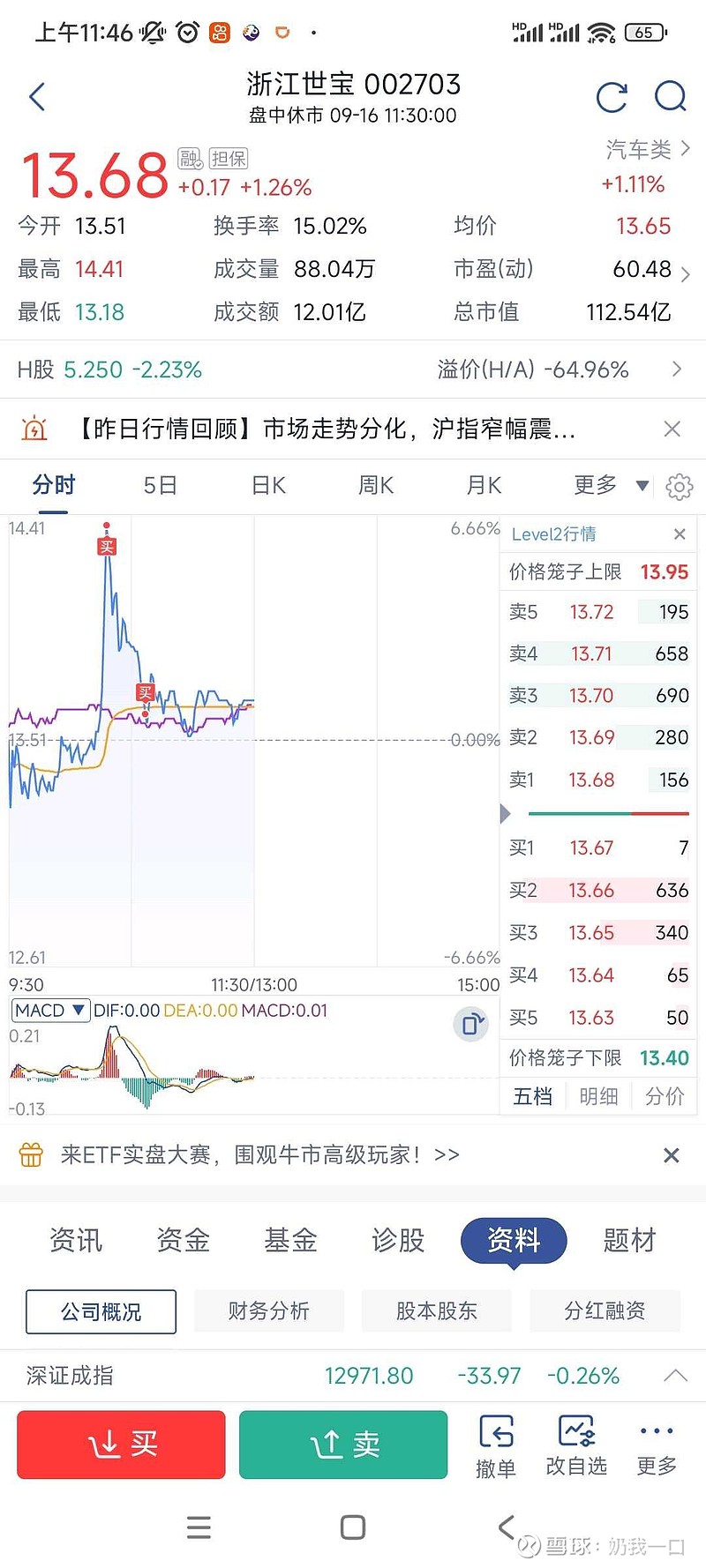
Task: Refresh the stock quote
Action: [x=612, y=97]
